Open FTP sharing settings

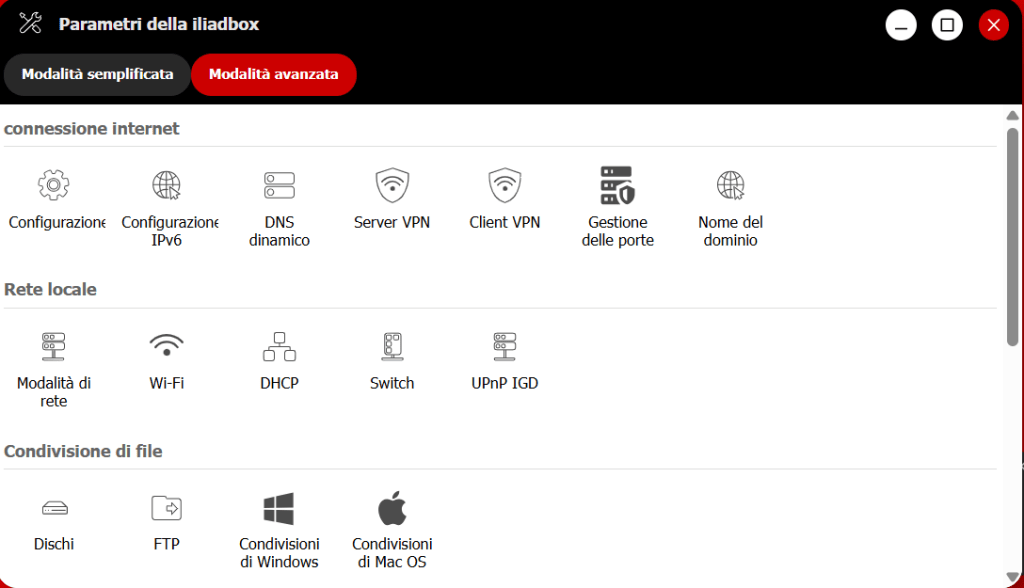point(167,509)
